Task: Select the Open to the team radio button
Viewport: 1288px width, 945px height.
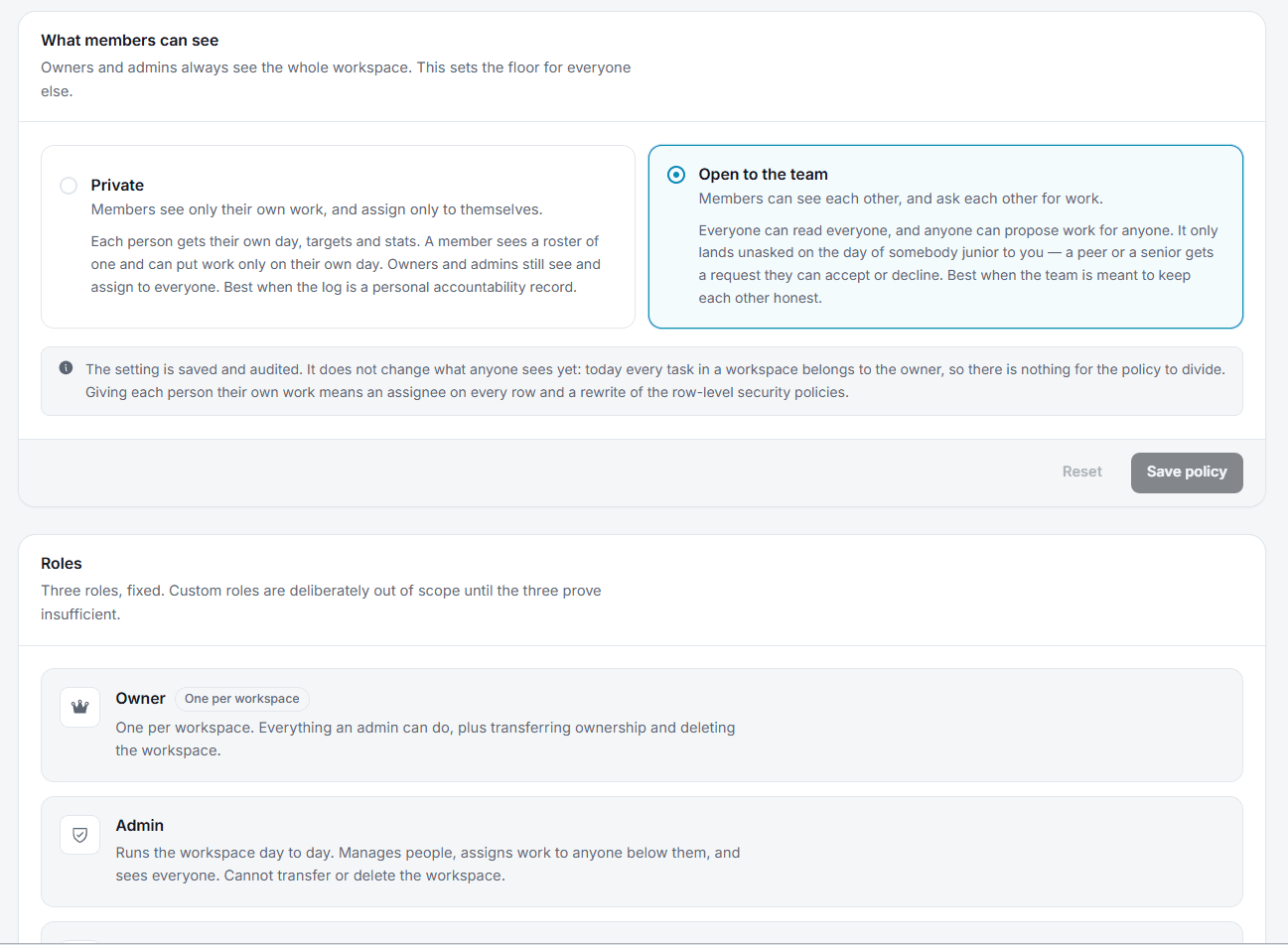Action: (x=676, y=175)
